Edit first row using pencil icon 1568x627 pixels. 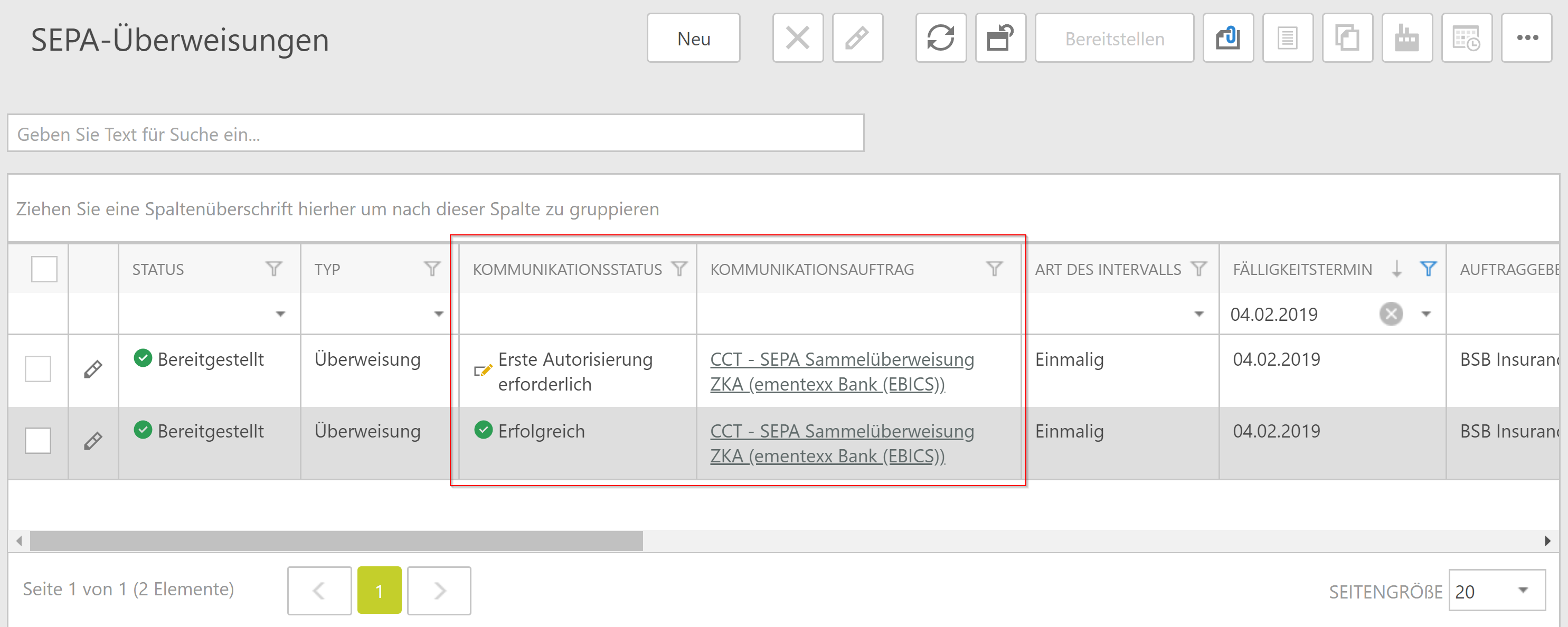coord(92,369)
